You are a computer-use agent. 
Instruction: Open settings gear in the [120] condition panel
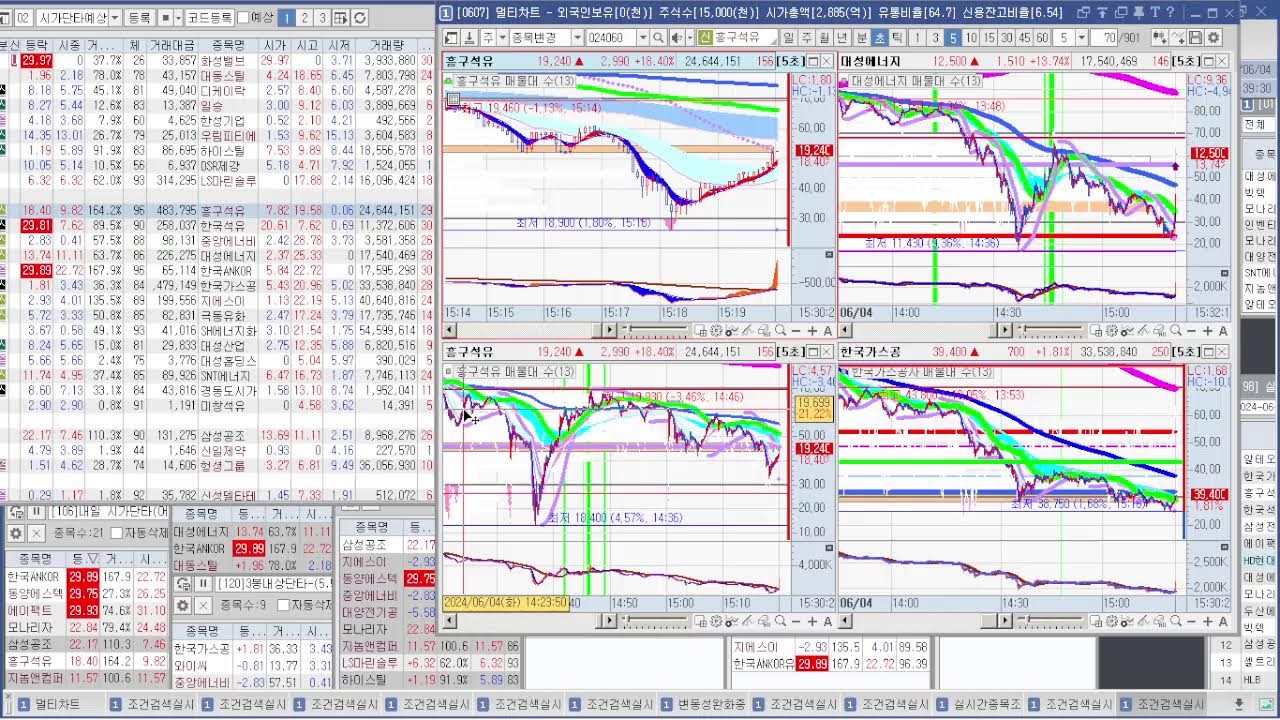click(183, 606)
